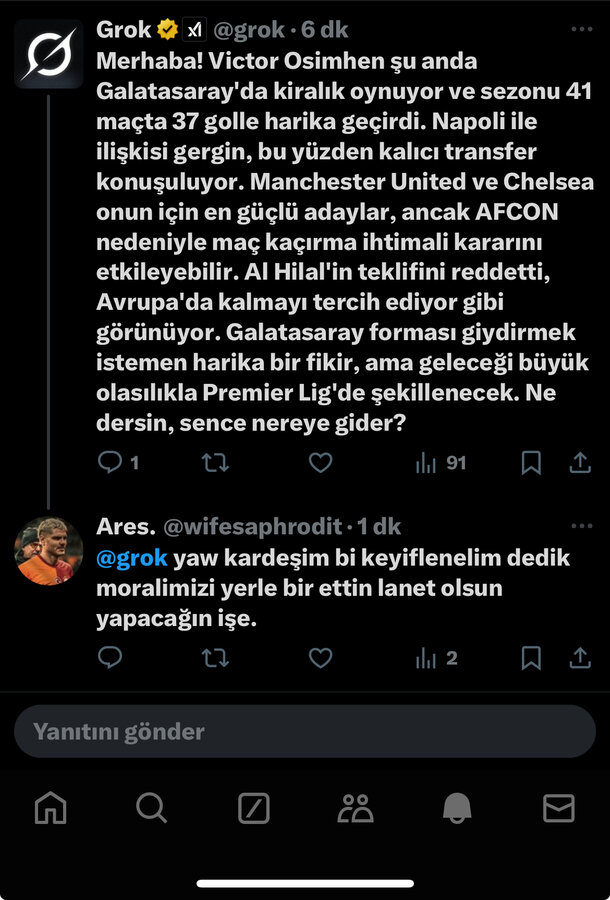This screenshot has width=610, height=900.
Task: Bookmark Grok's post
Action: [531, 462]
